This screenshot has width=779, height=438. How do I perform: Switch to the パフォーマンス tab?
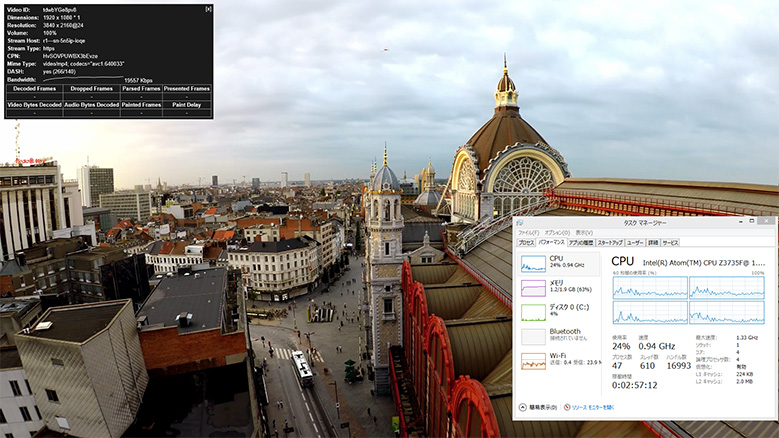click(x=552, y=243)
